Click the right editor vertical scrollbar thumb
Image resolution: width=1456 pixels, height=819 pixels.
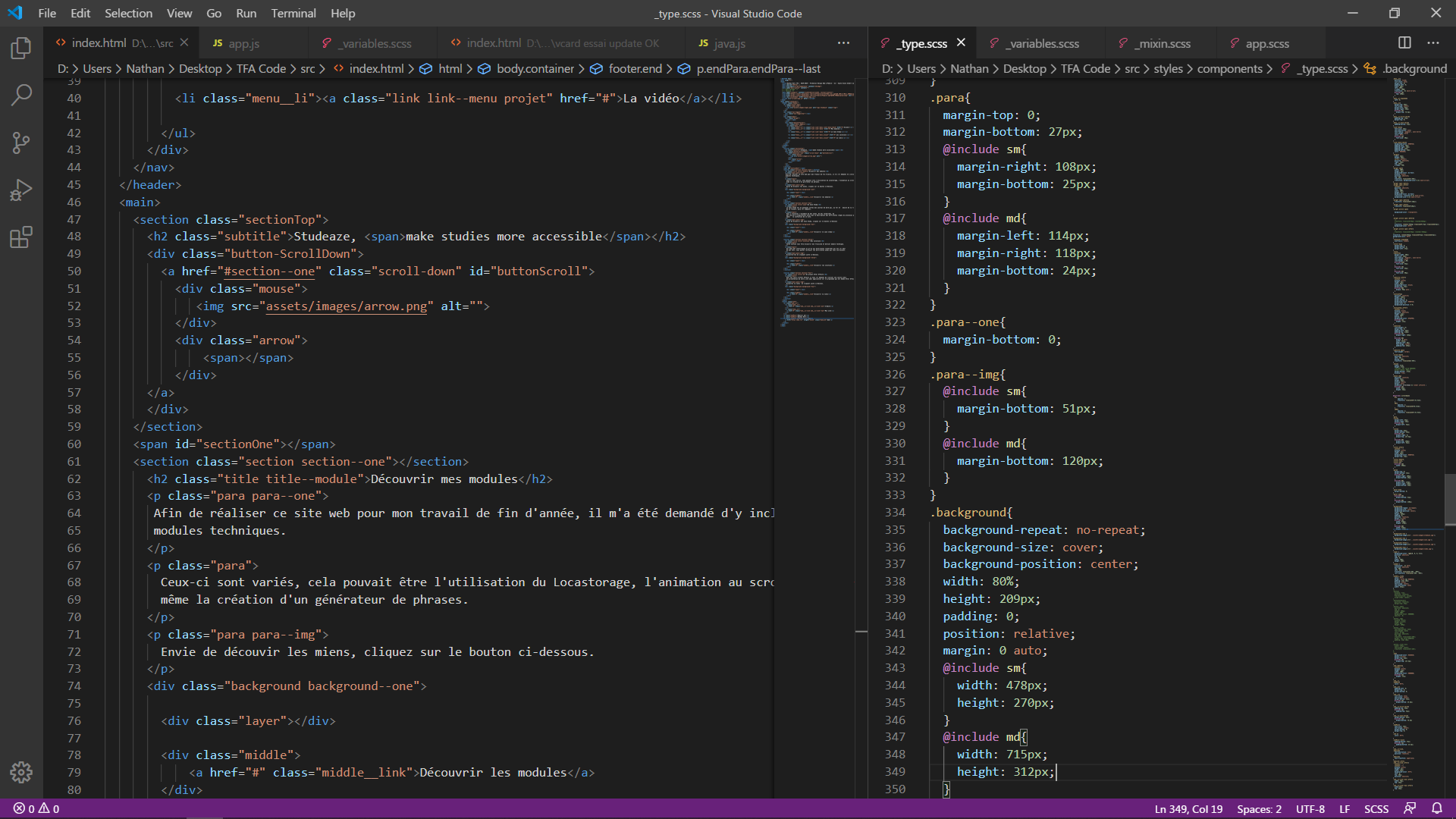[x=1449, y=499]
